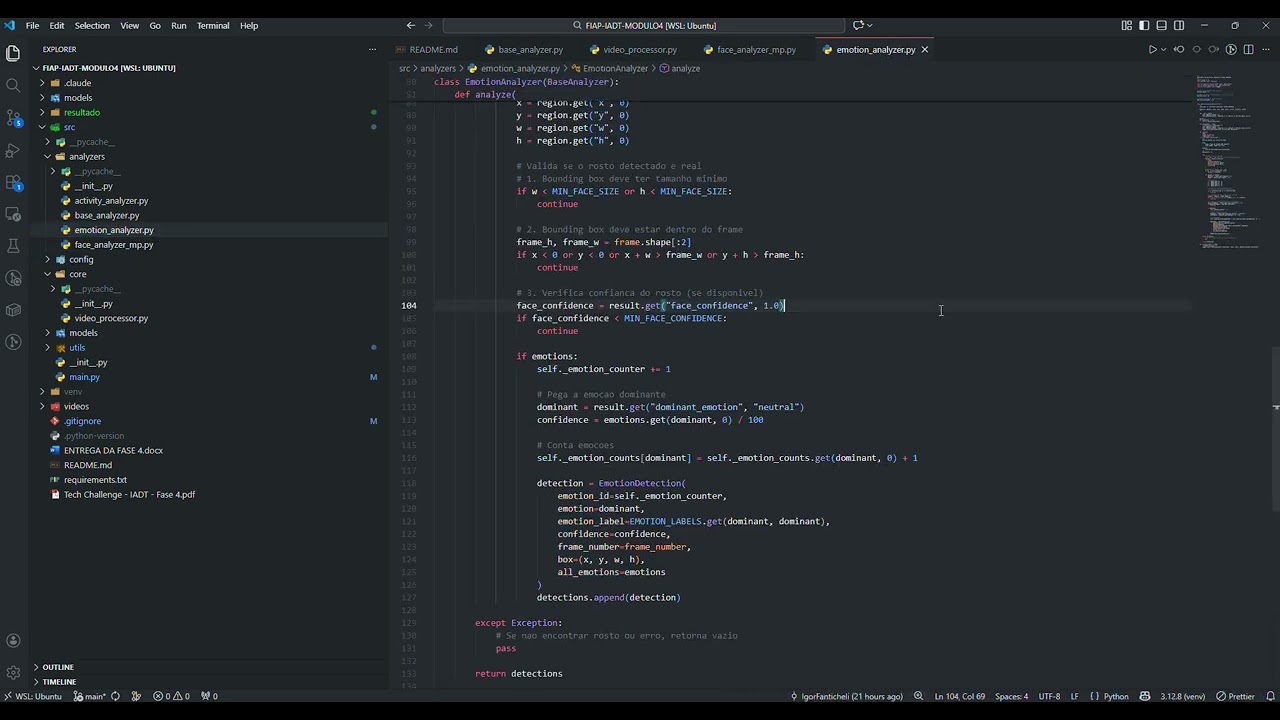Click Customize Layout icon in title bar
This screenshot has width=1280, height=720.
pyautogui.click(x=1127, y=25)
